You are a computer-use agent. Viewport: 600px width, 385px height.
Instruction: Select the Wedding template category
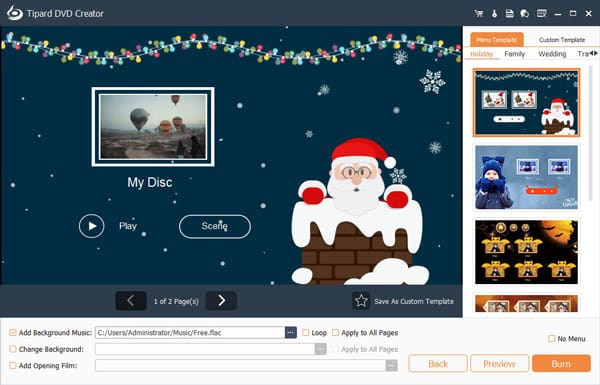pos(552,54)
